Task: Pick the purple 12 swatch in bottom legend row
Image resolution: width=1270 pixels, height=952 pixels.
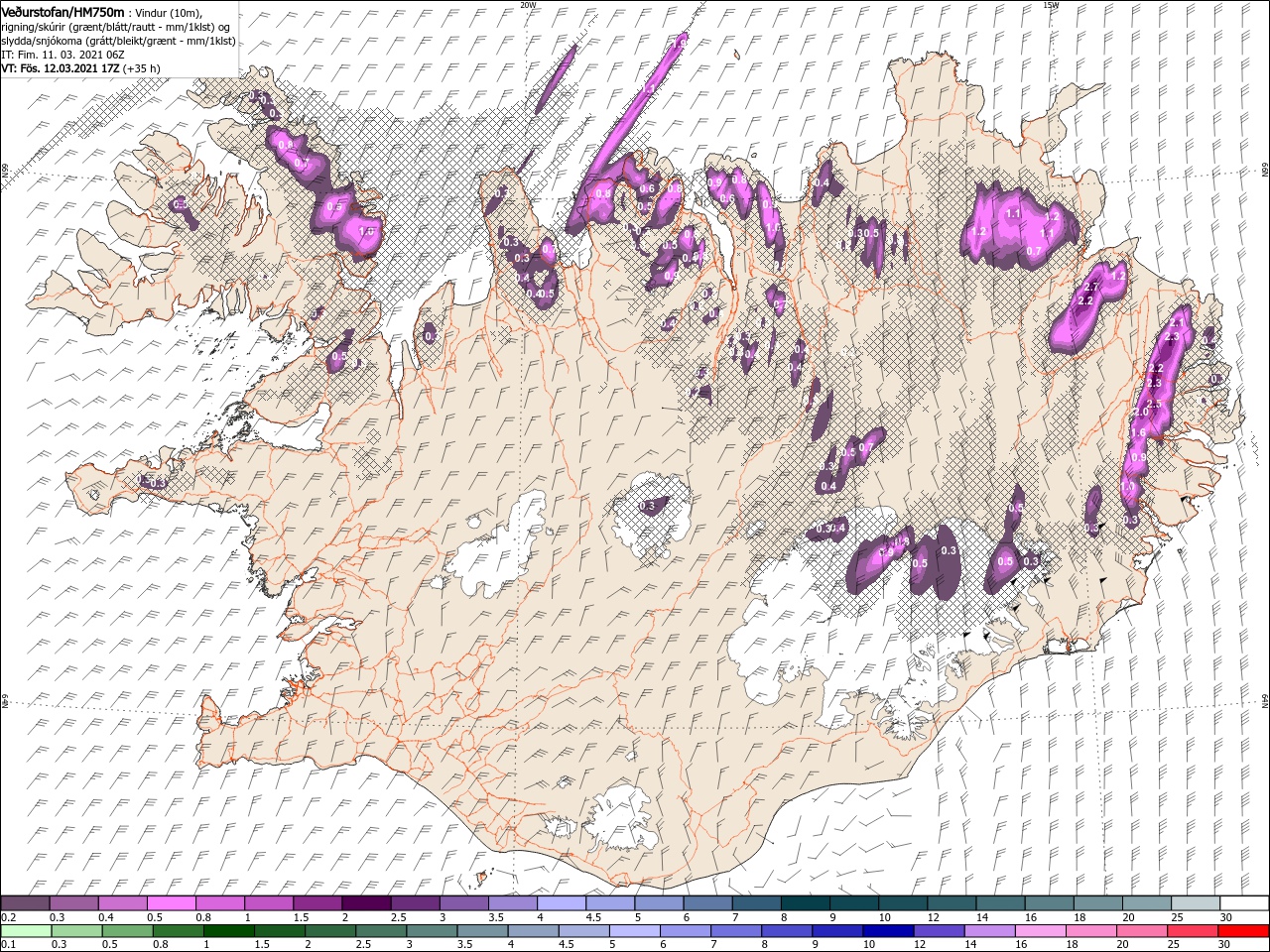Action: [x=938, y=931]
